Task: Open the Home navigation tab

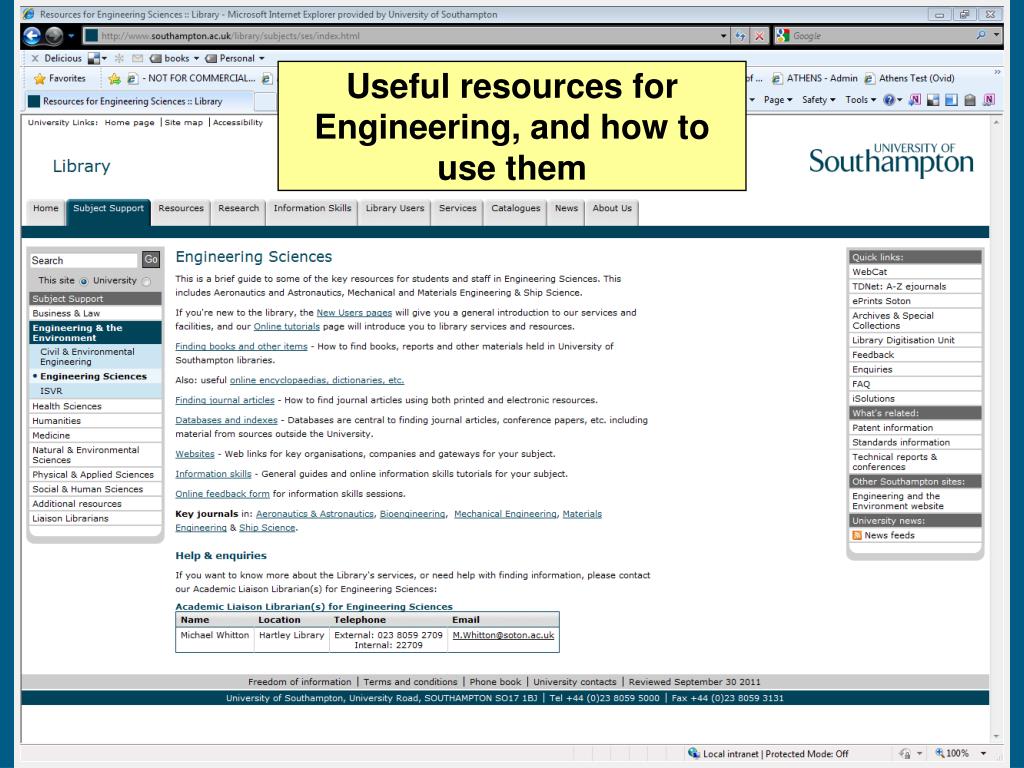Action: click(46, 212)
